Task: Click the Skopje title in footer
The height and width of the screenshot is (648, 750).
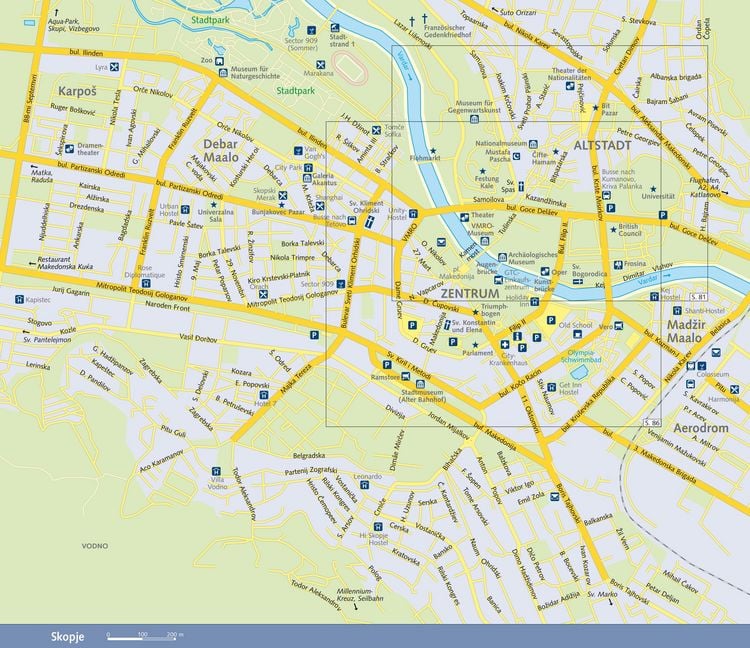Action: coord(67,637)
